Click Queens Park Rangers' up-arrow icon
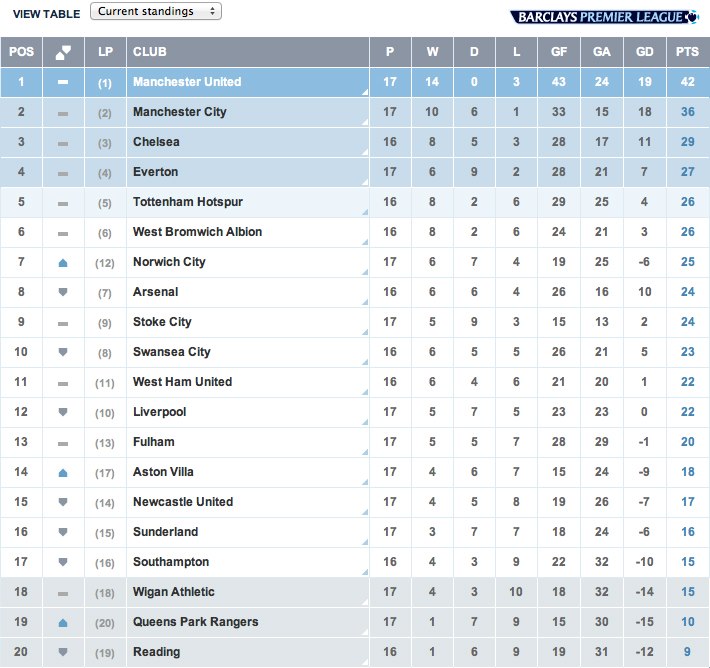This screenshot has width=710, height=668. coord(63,623)
